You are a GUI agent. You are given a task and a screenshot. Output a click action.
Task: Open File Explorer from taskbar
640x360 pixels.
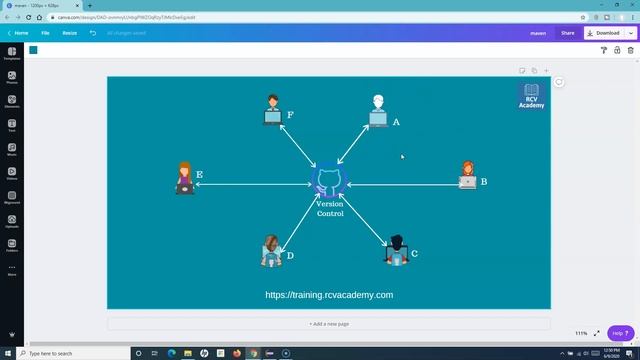click(x=188, y=353)
